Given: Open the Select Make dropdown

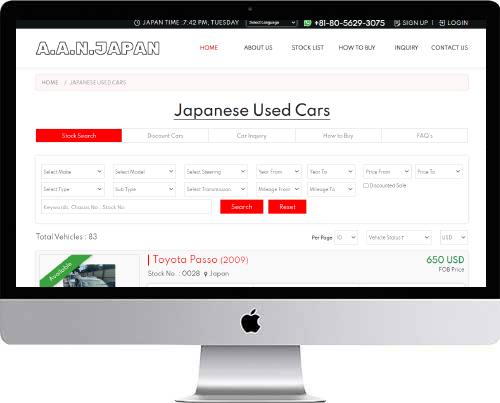Looking at the screenshot, I should click(x=73, y=172).
